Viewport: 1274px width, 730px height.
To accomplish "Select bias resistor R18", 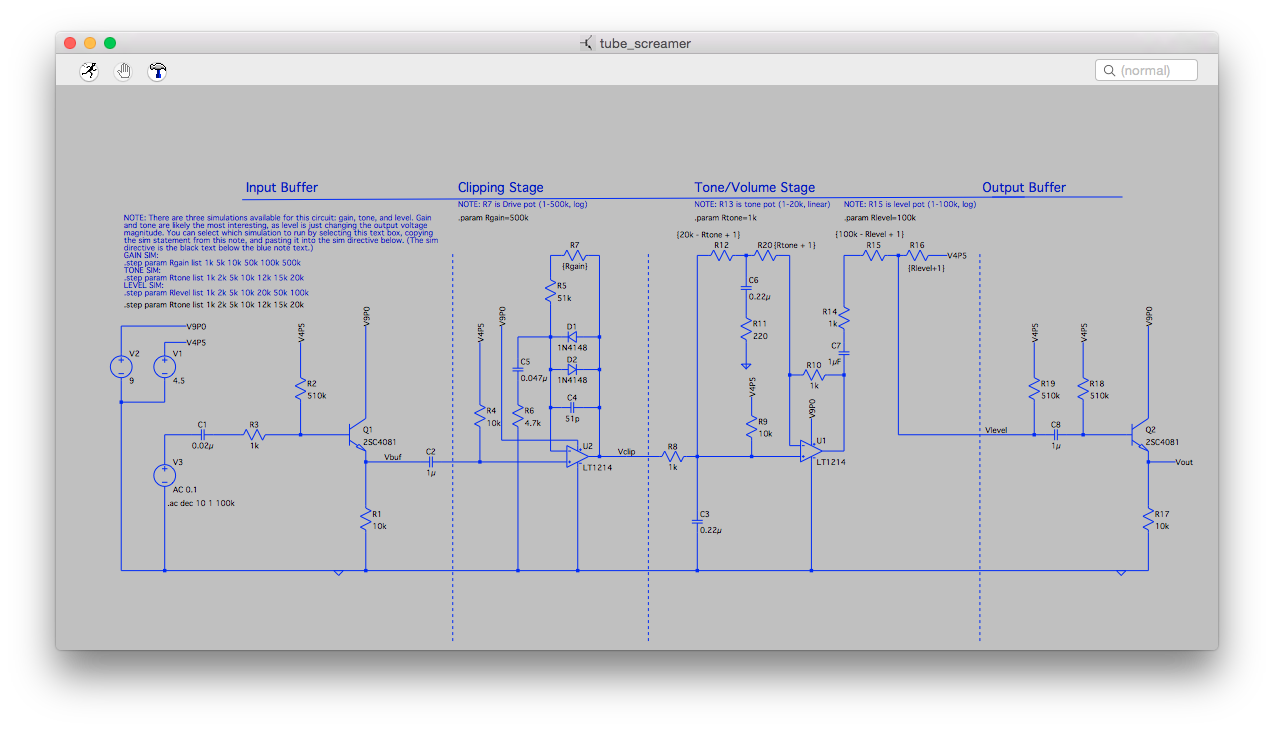I will click(1085, 391).
